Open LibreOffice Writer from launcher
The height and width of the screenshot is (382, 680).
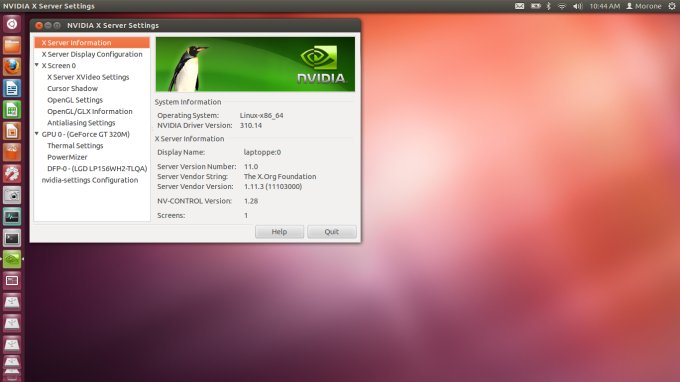pos(12,88)
